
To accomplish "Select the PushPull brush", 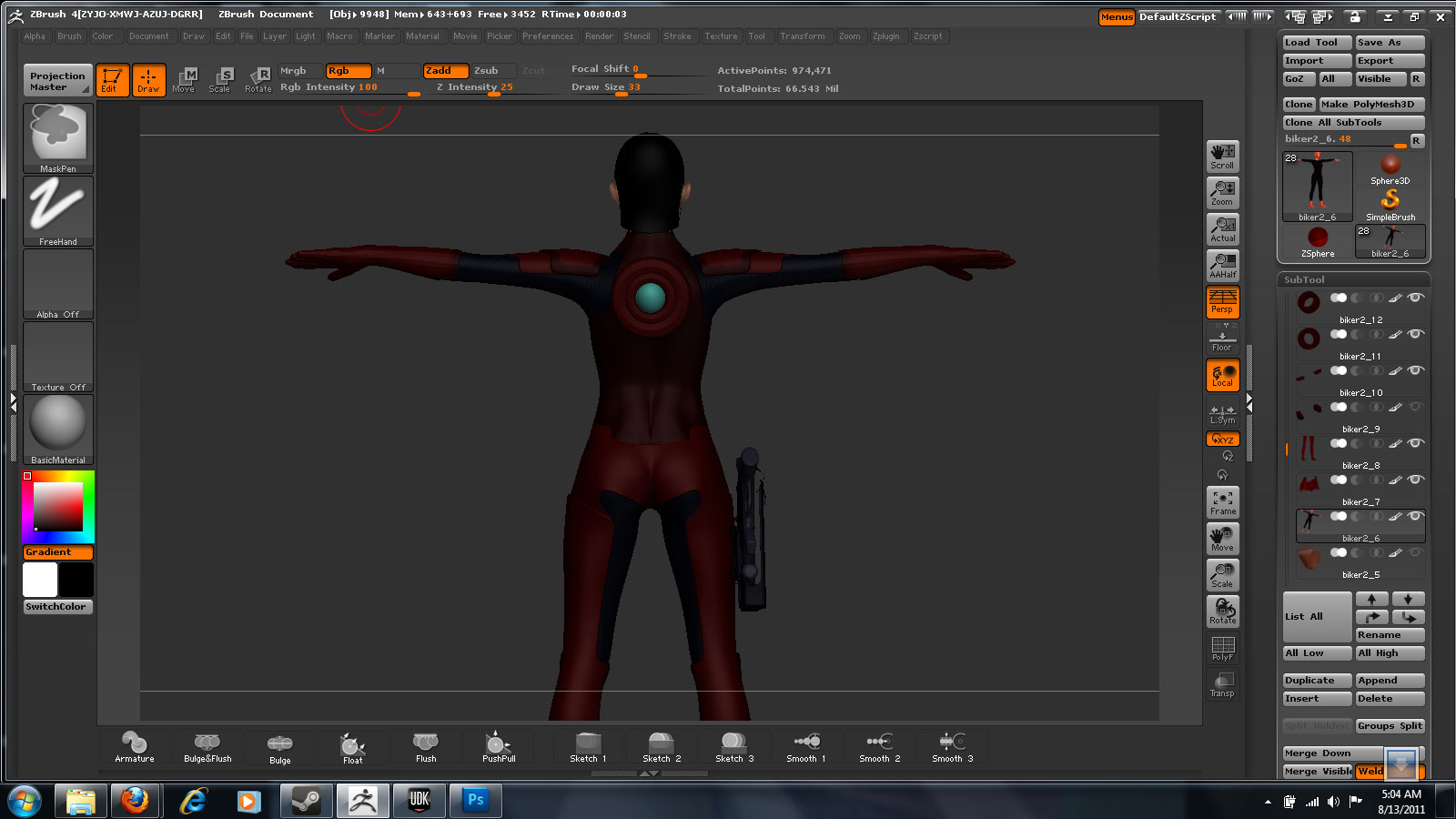I will coord(498,747).
